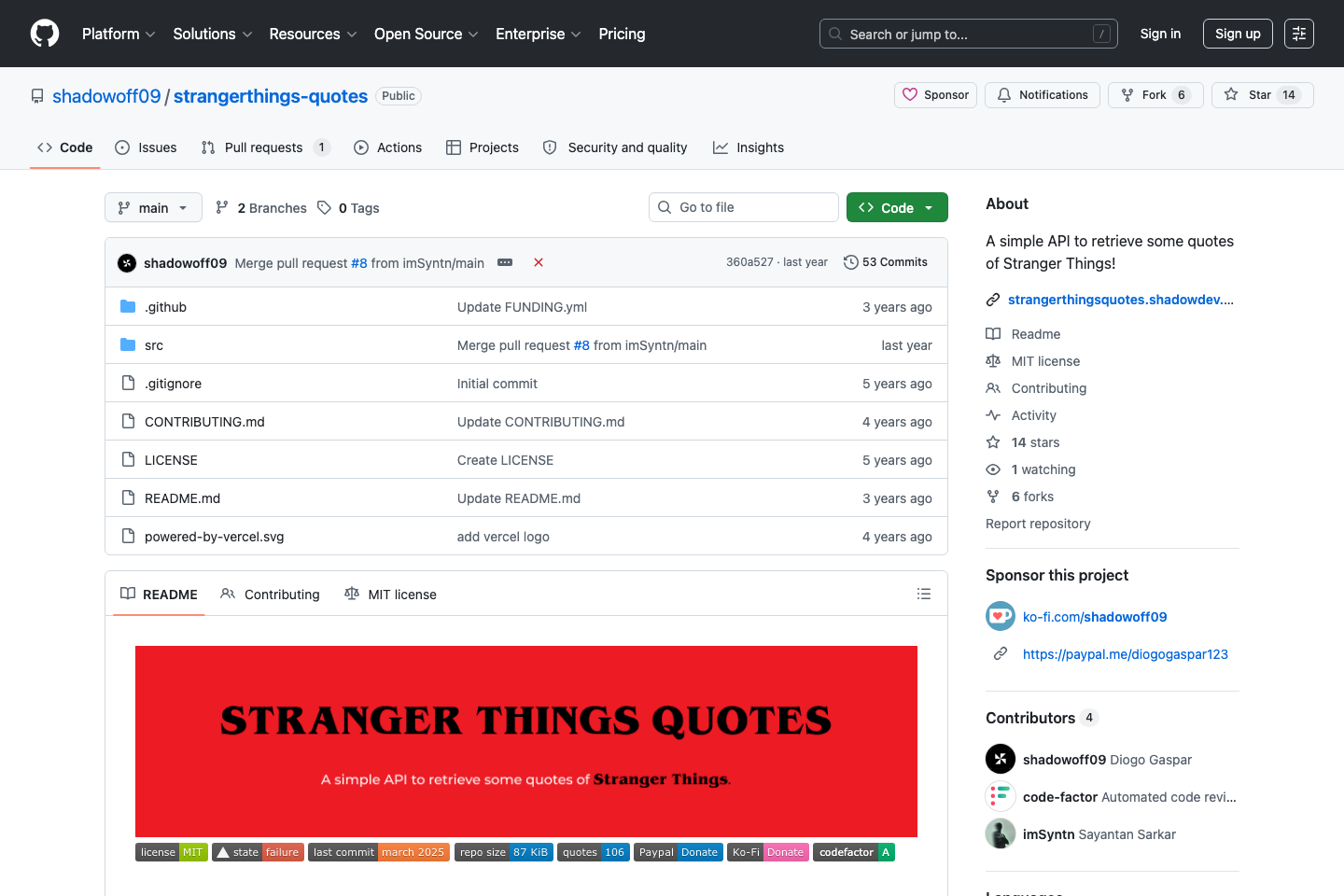Screen dimensions: 1344x896
Task: Click the red X commit status icon
Action: click(x=539, y=262)
